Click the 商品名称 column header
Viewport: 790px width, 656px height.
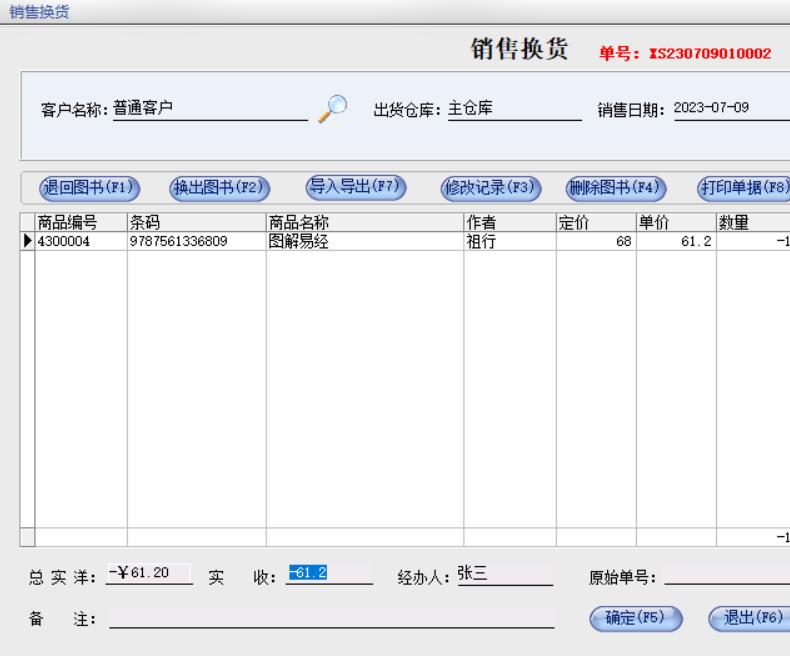pyautogui.click(x=365, y=222)
